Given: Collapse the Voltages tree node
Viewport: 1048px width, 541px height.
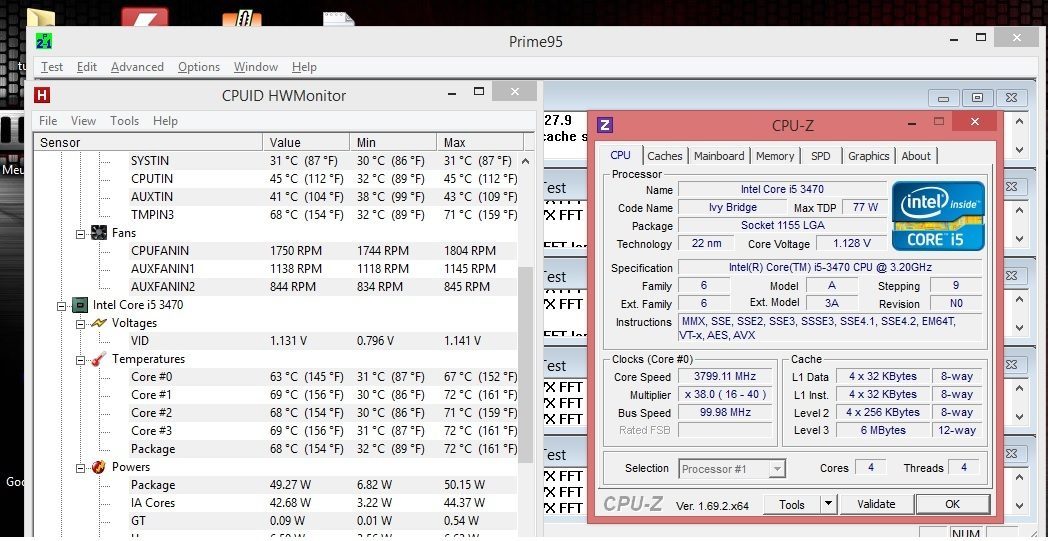Looking at the screenshot, I should (x=81, y=324).
